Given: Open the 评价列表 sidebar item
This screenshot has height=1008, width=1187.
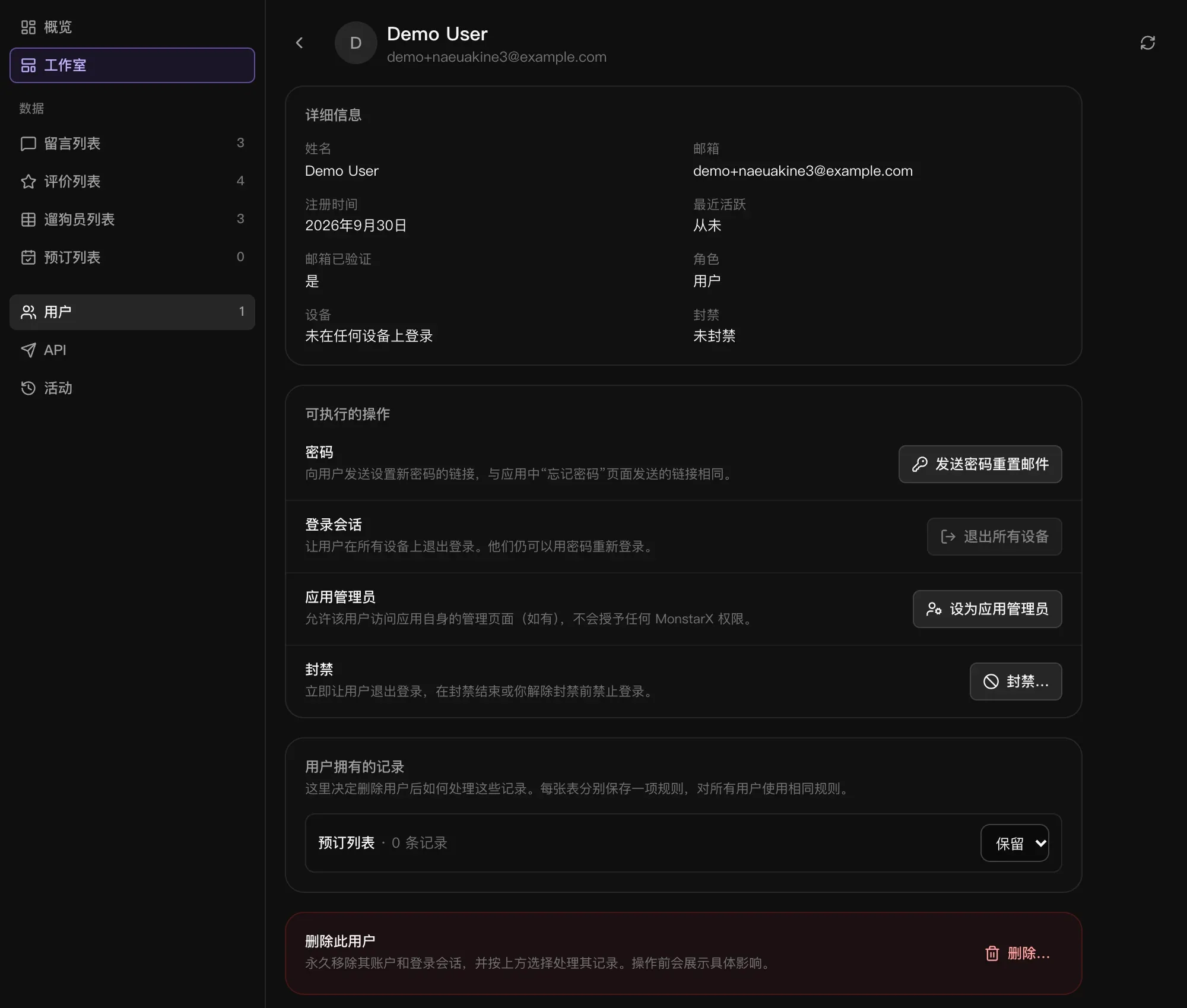Looking at the screenshot, I should [x=132, y=182].
